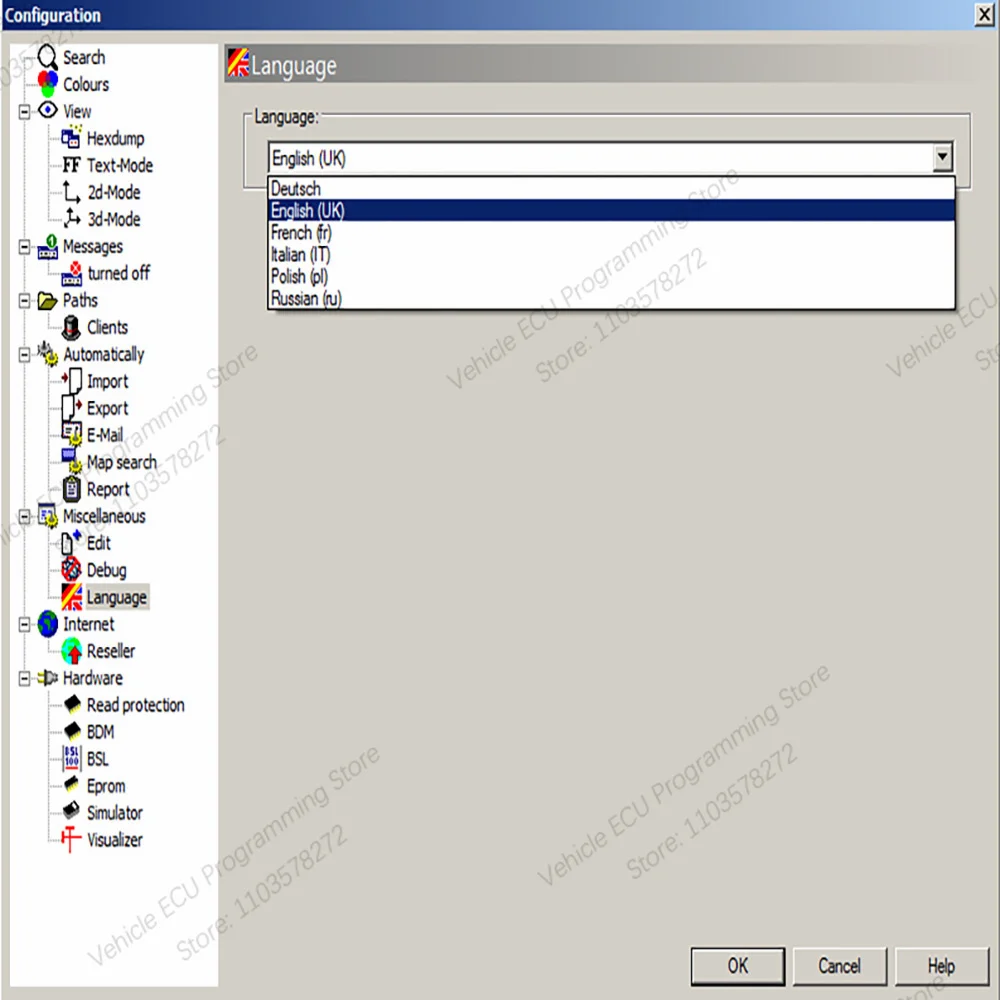Screen dimensions: 1000x1000
Task: Click the Hardware plug icon
Action: click(x=47, y=677)
